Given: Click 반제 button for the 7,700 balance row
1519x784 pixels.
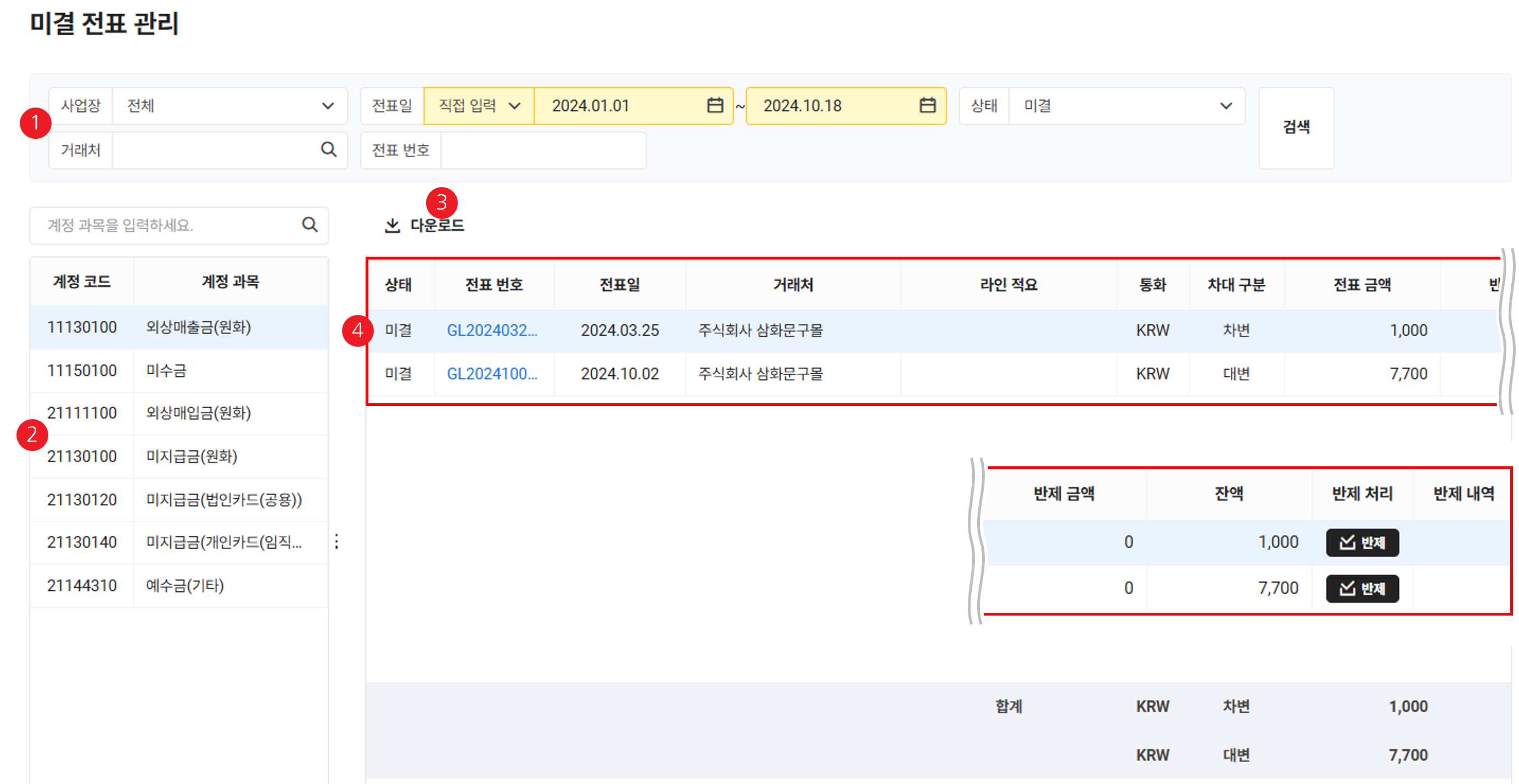Looking at the screenshot, I should pos(1361,588).
